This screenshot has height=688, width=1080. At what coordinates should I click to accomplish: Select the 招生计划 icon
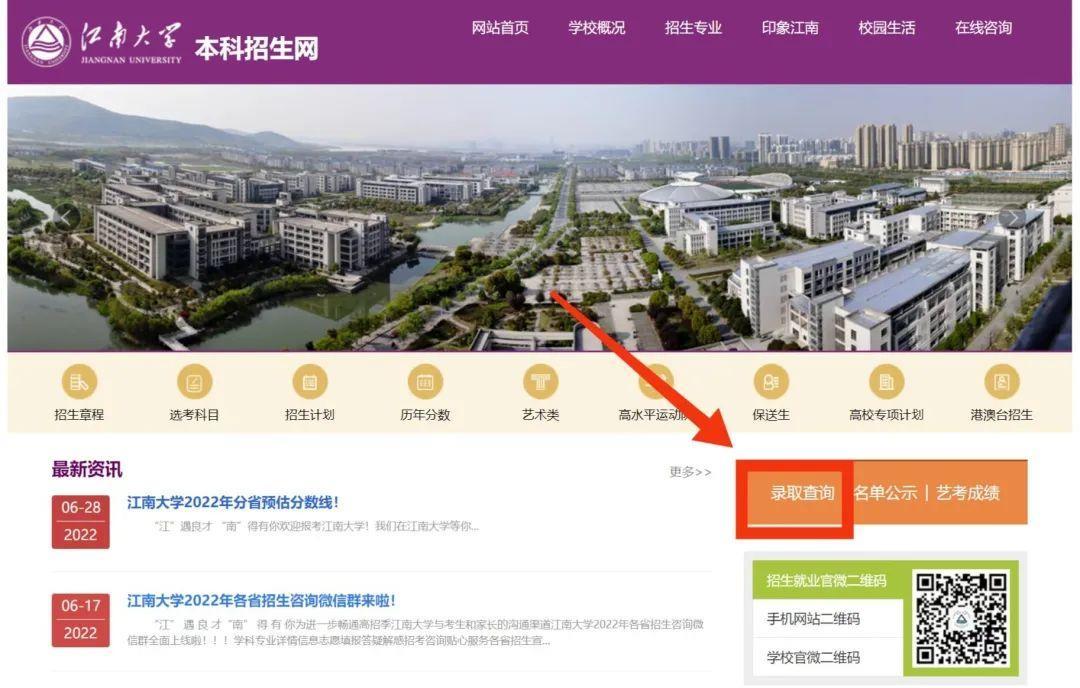point(310,382)
